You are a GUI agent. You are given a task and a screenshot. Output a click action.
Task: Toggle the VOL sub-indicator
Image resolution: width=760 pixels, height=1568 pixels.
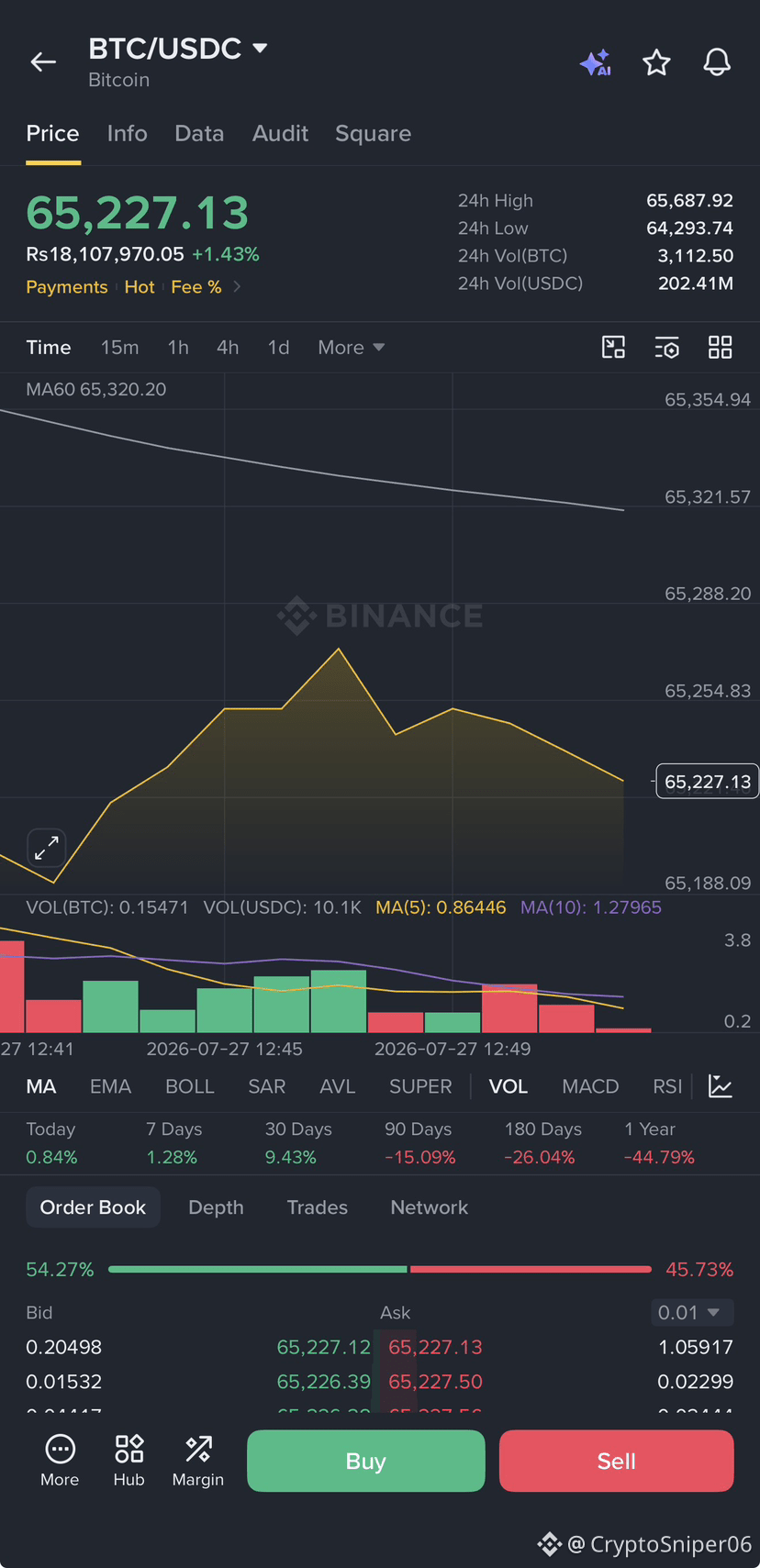tap(509, 1086)
